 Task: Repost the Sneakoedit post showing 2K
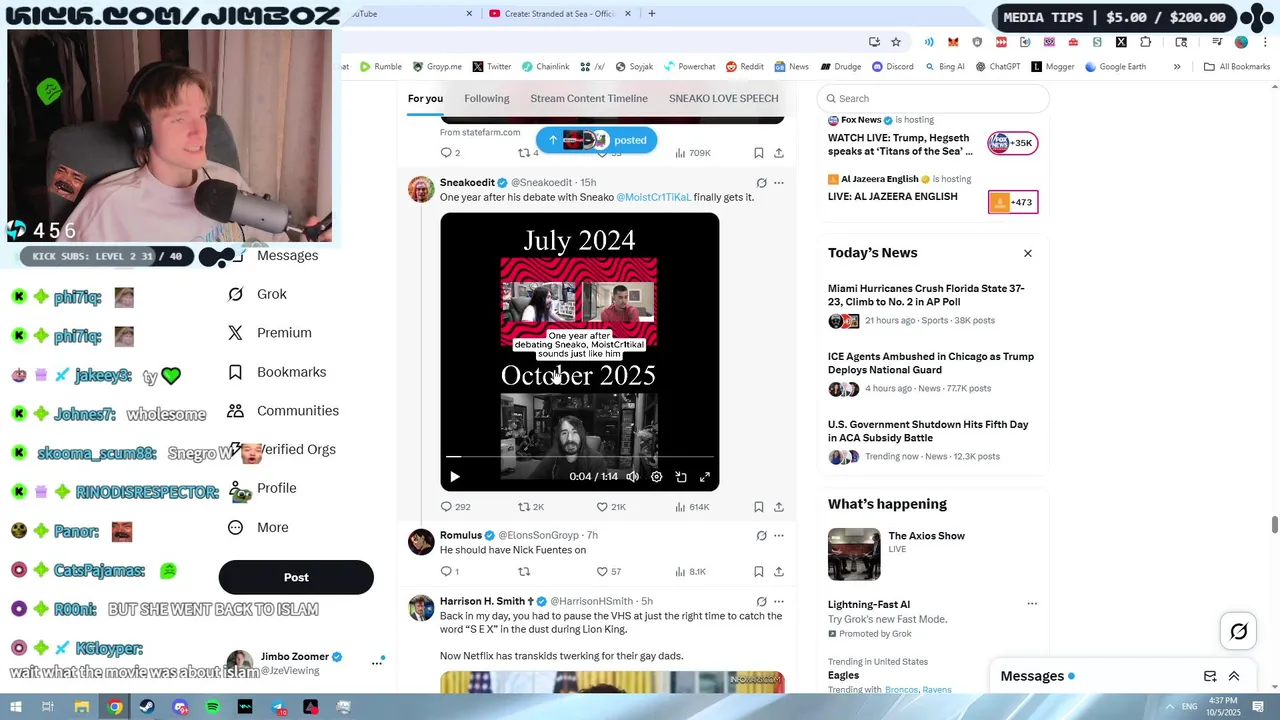[x=531, y=507]
